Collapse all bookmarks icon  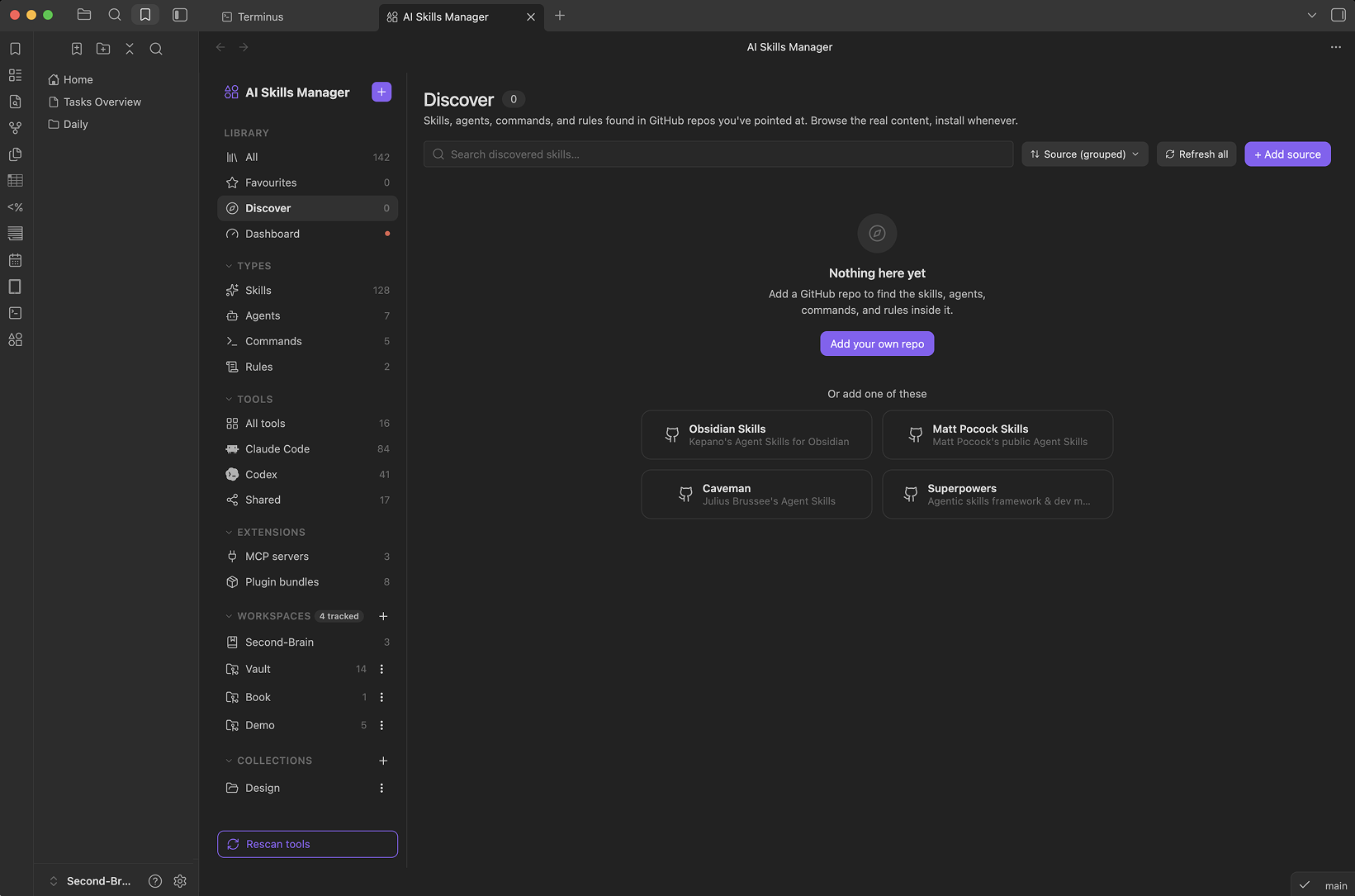130,49
